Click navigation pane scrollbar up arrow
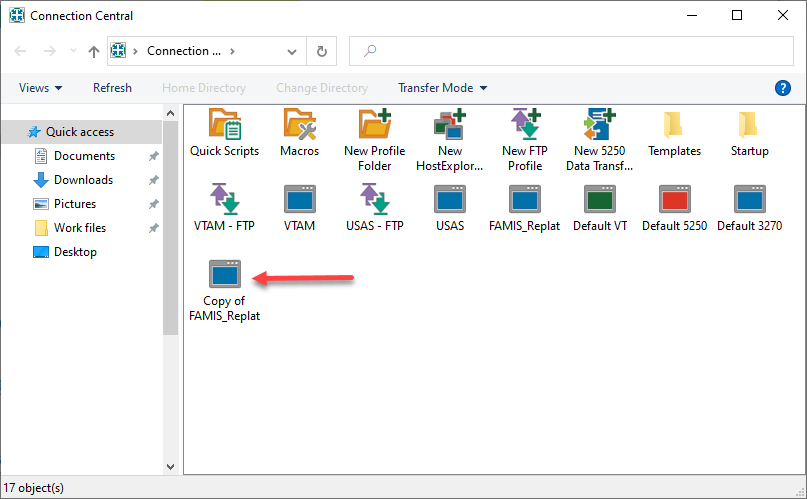Viewport: 807px width, 499px height. (170, 113)
